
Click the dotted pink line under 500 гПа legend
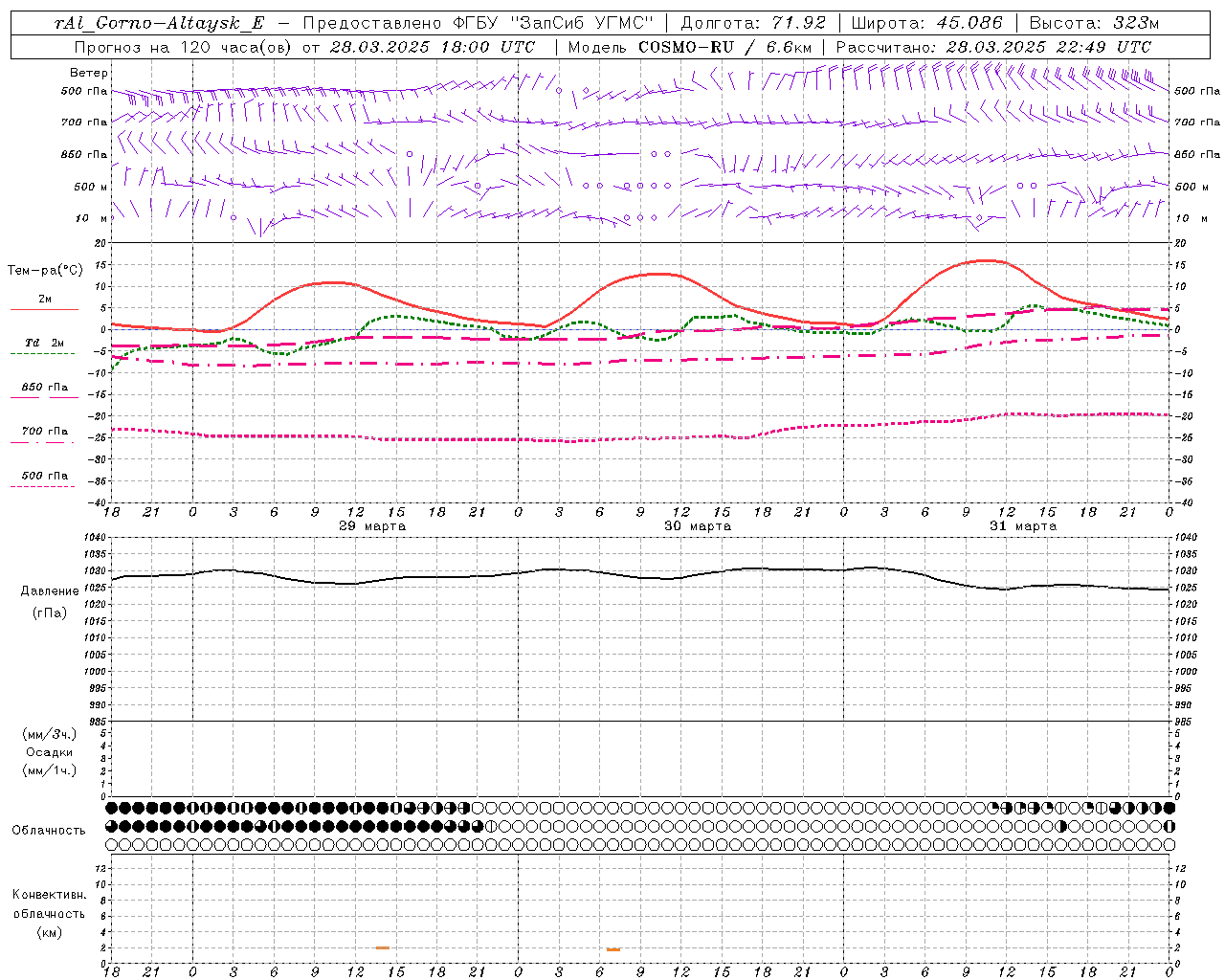[x=42, y=486]
